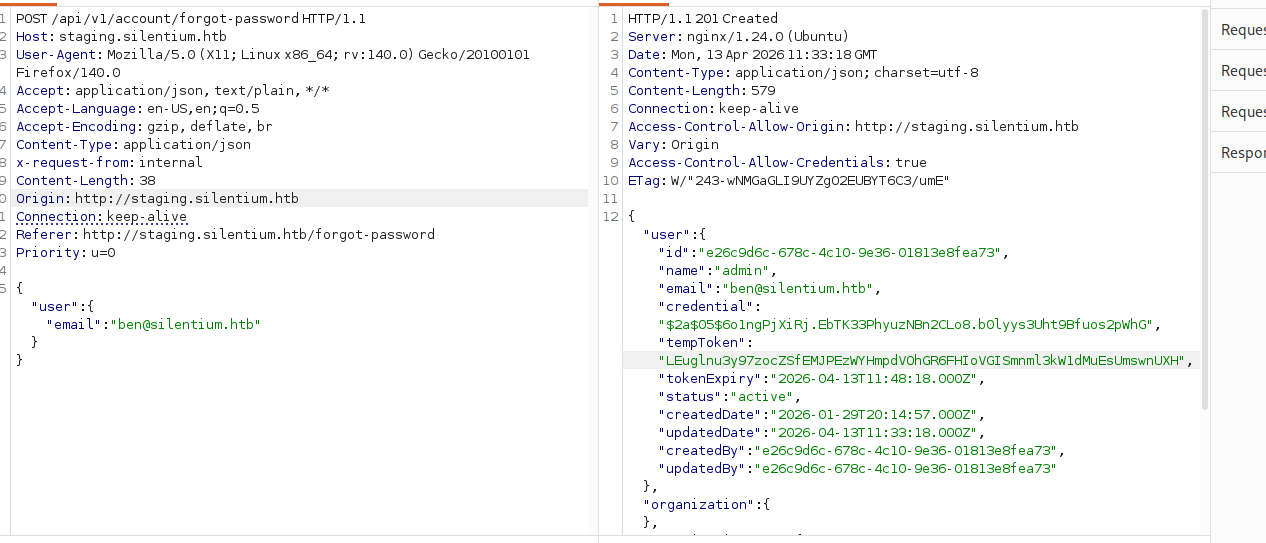Viewport: 1266px width, 543px height.
Task: Click the POST /api/v1/account/forgot-password request line
Action: point(190,19)
